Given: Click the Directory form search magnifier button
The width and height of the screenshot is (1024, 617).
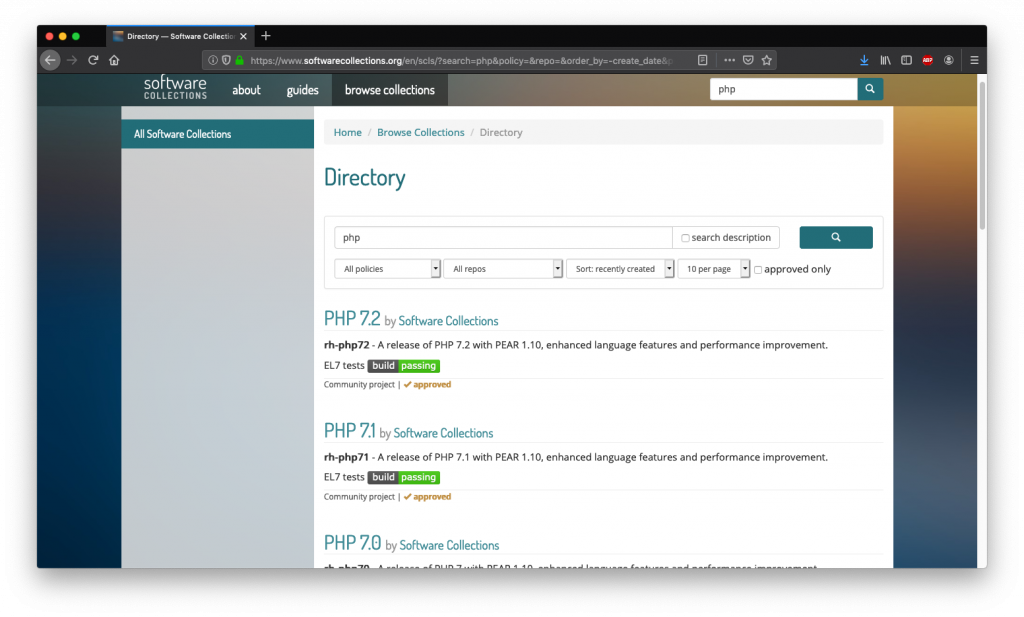Looking at the screenshot, I should pos(836,238).
